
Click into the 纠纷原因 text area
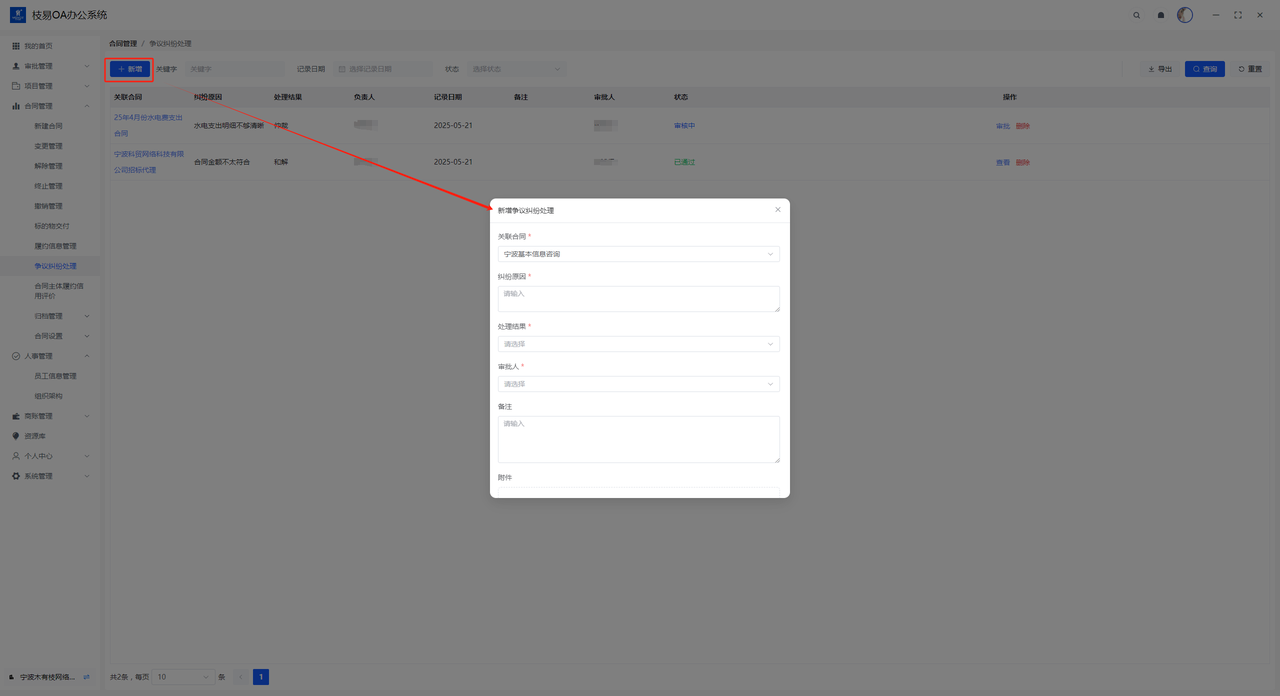638,299
